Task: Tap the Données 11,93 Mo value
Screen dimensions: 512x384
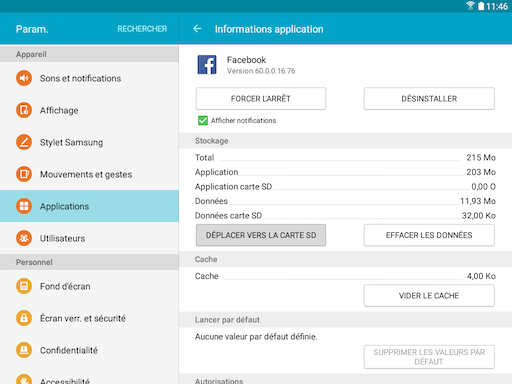Action: pyautogui.click(x=478, y=201)
